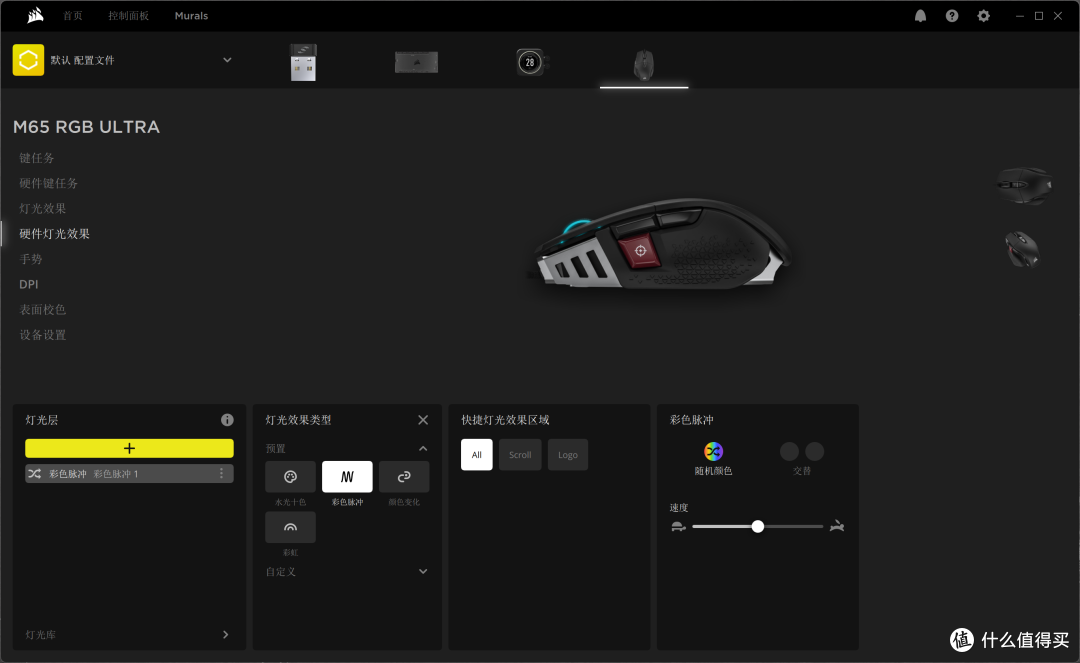Select the Logo lighting zone
The height and width of the screenshot is (663, 1080).
[x=568, y=454]
